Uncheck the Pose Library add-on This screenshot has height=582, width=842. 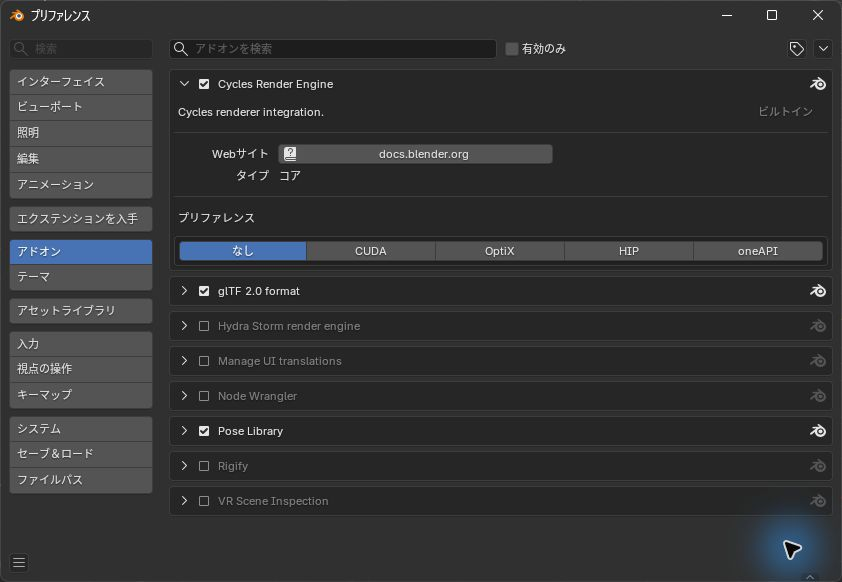tap(204, 431)
